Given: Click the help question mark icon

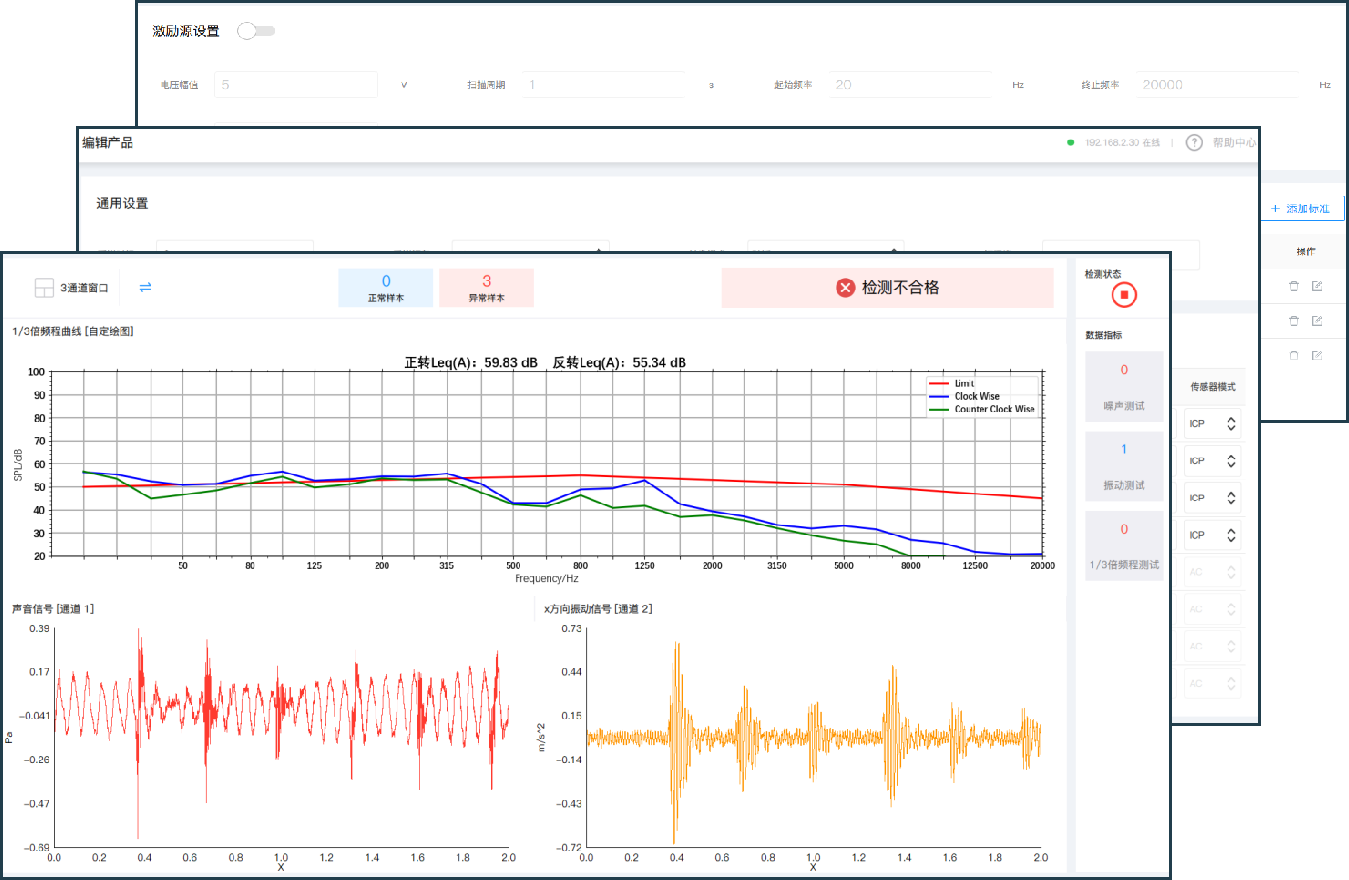Looking at the screenshot, I should (1194, 143).
